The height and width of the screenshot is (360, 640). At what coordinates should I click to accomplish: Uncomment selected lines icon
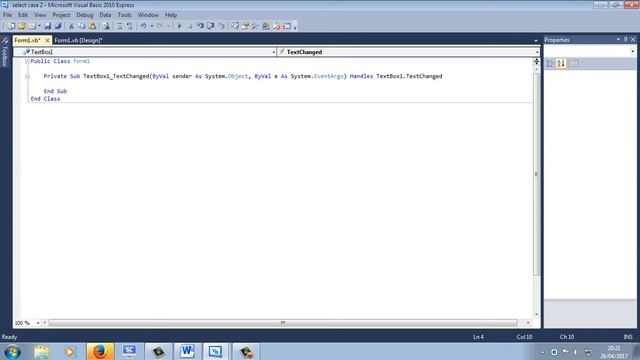pos(129,26)
